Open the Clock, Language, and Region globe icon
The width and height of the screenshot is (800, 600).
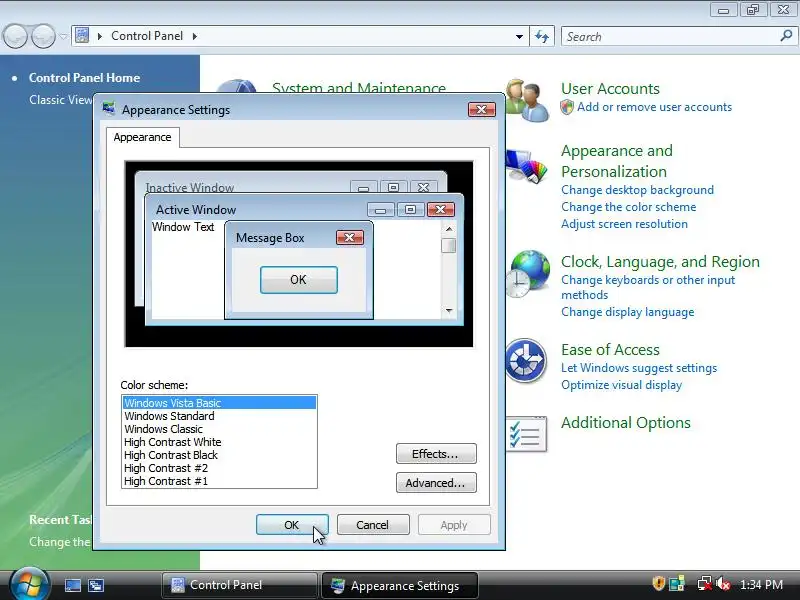tap(528, 273)
